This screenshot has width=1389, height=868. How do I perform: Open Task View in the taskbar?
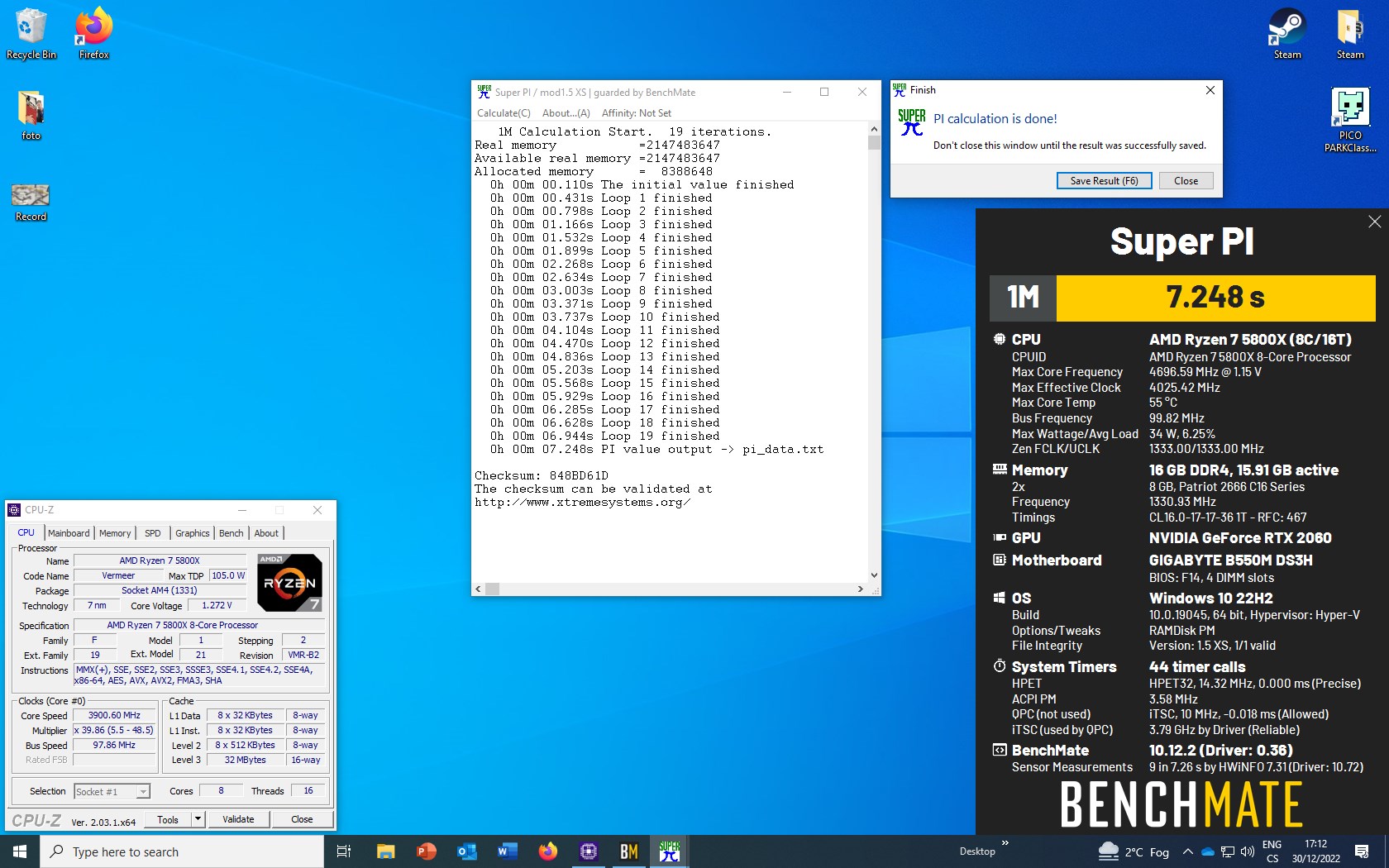[x=344, y=851]
